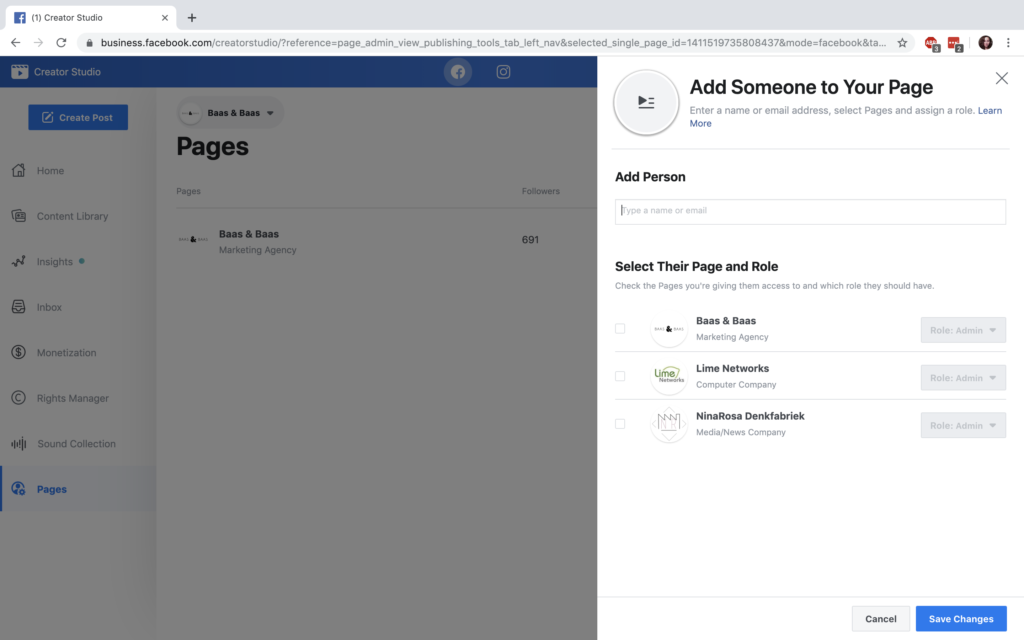Open Rights Manager menu item
Screen dimensions: 1024x640
pos(72,398)
